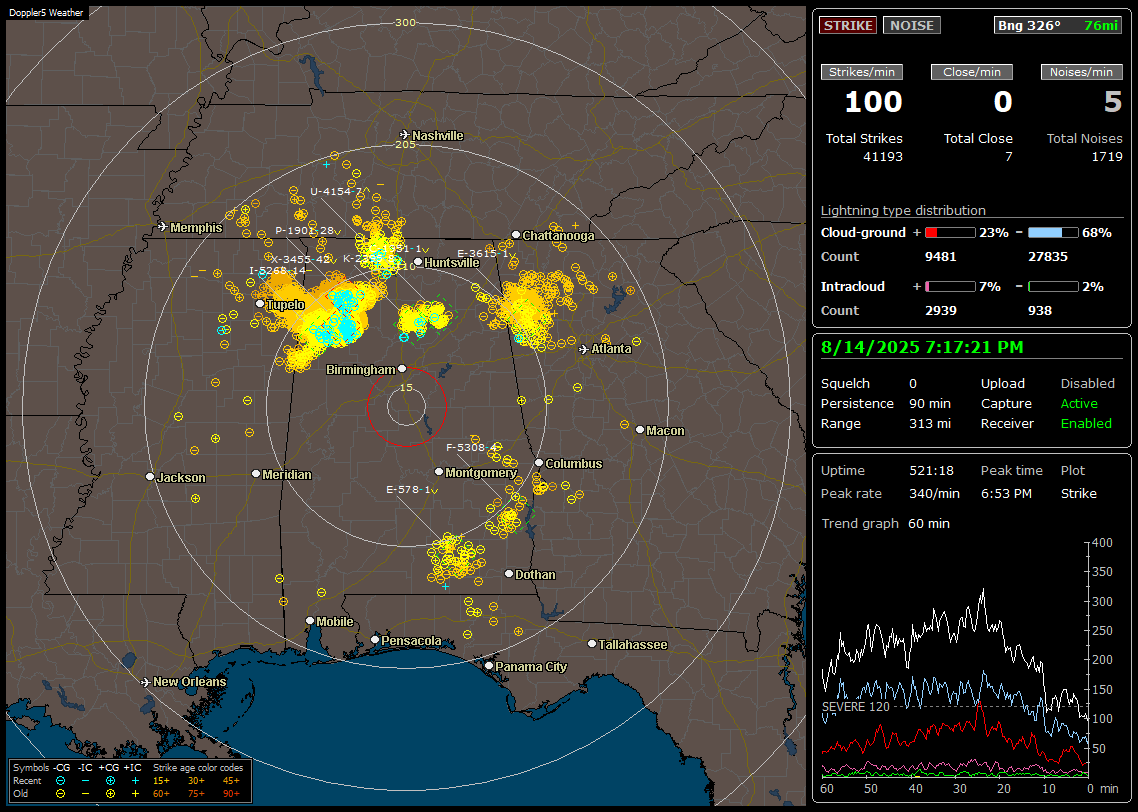Click the date and time display
The height and width of the screenshot is (812, 1138).
tap(922, 347)
